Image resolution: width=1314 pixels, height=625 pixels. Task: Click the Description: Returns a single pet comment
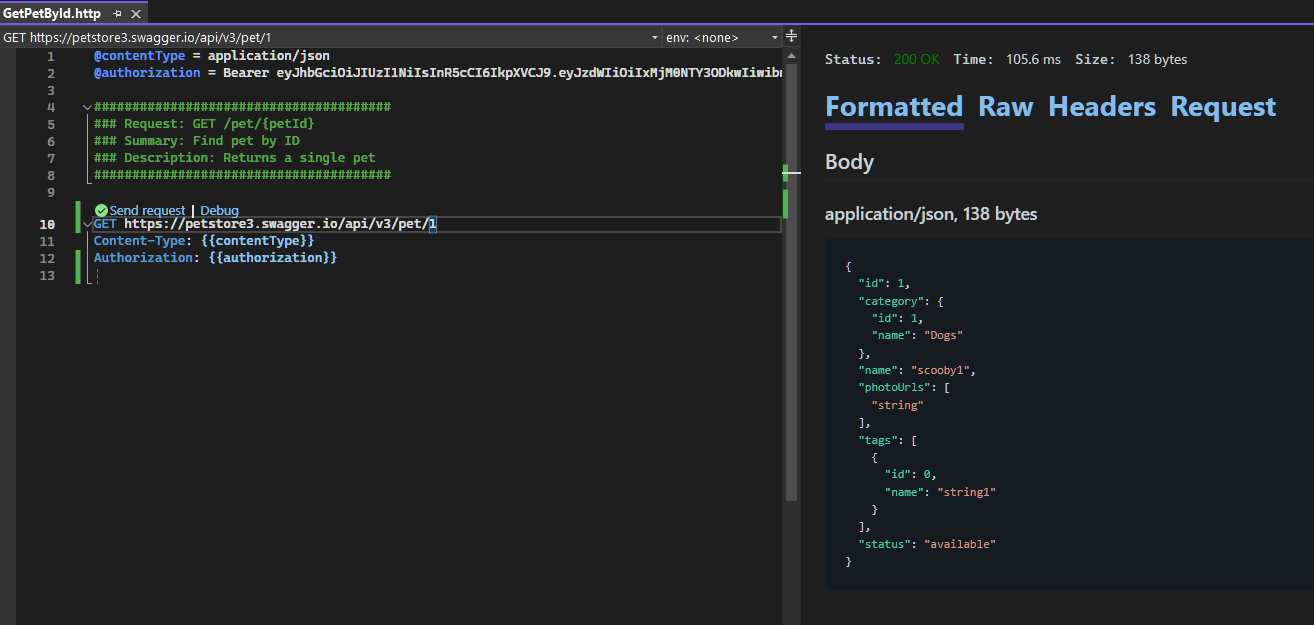click(x=235, y=158)
